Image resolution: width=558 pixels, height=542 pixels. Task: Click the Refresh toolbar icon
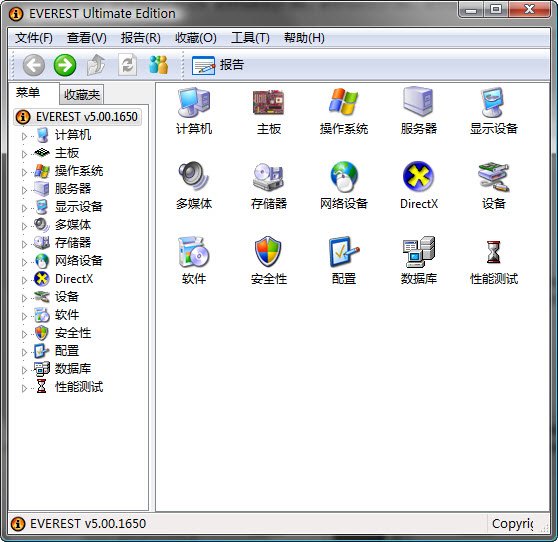(127, 65)
